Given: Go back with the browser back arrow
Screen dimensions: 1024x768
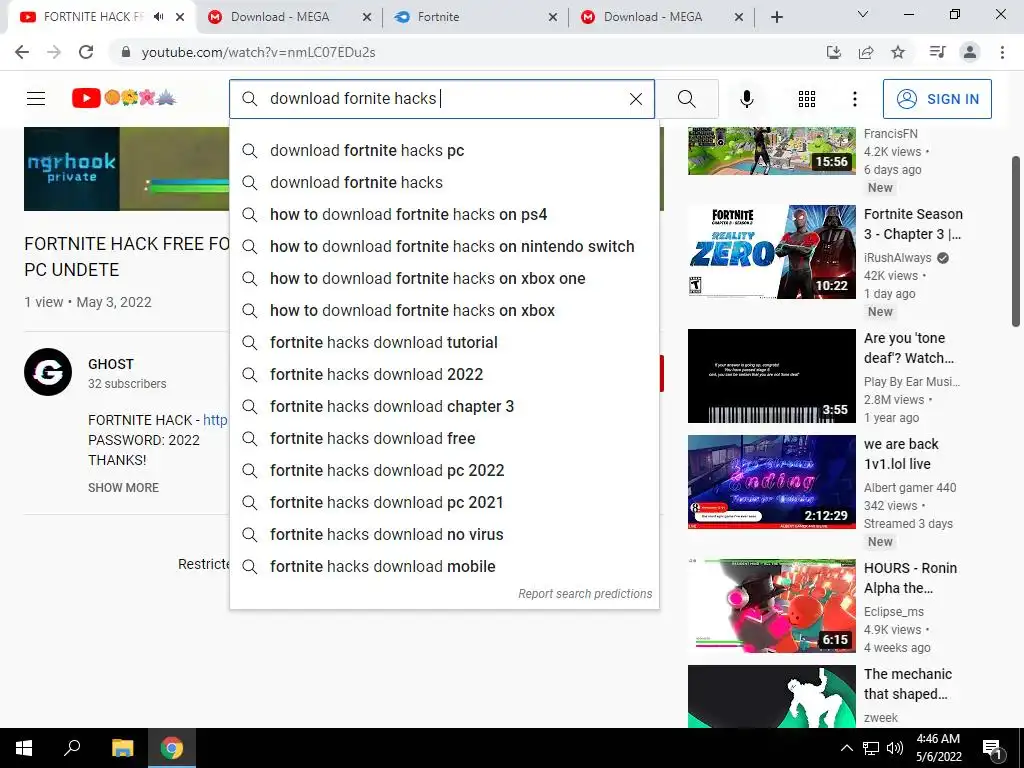Looking at the screenshot, I should click(22, 52).
